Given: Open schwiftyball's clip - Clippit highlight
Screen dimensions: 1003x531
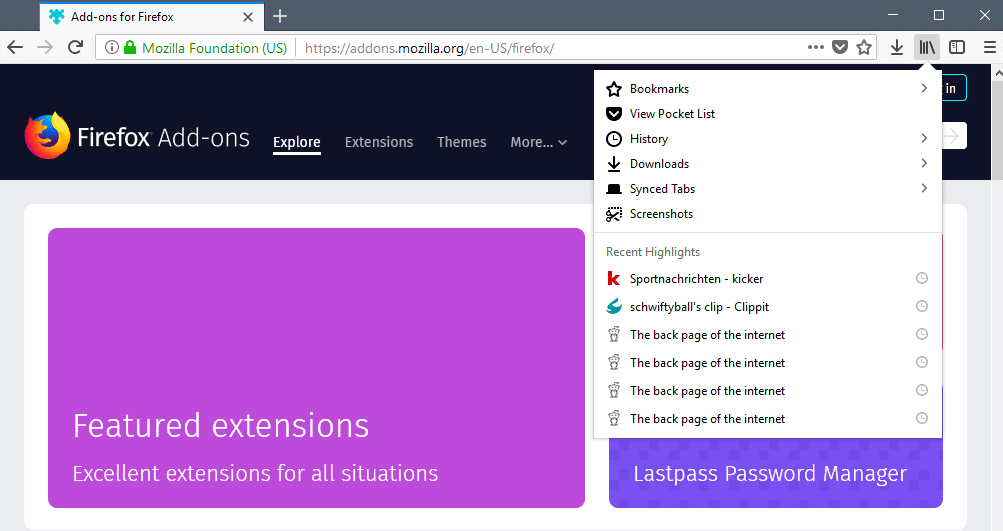Looking at the screenshot, I should point(768,306).
